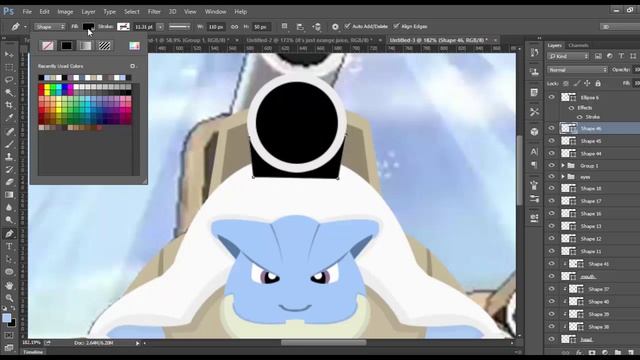Select the Clone Stamp tool
Image resolution: width=640 pixels, height=360 pixels.
pyautogui.click(x=9, y=157)
